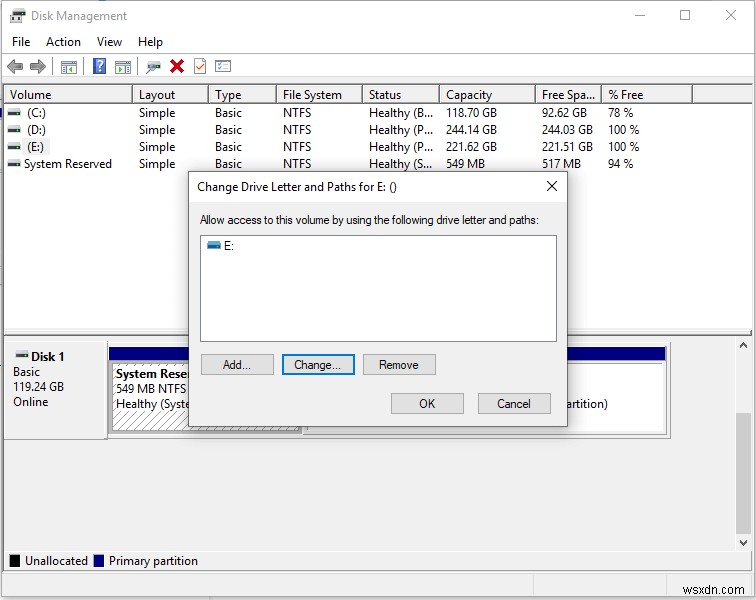Cancel the drive letter dialog
Image resolution: width=756 pixels, height=600 pixels.
pos(514,403)
